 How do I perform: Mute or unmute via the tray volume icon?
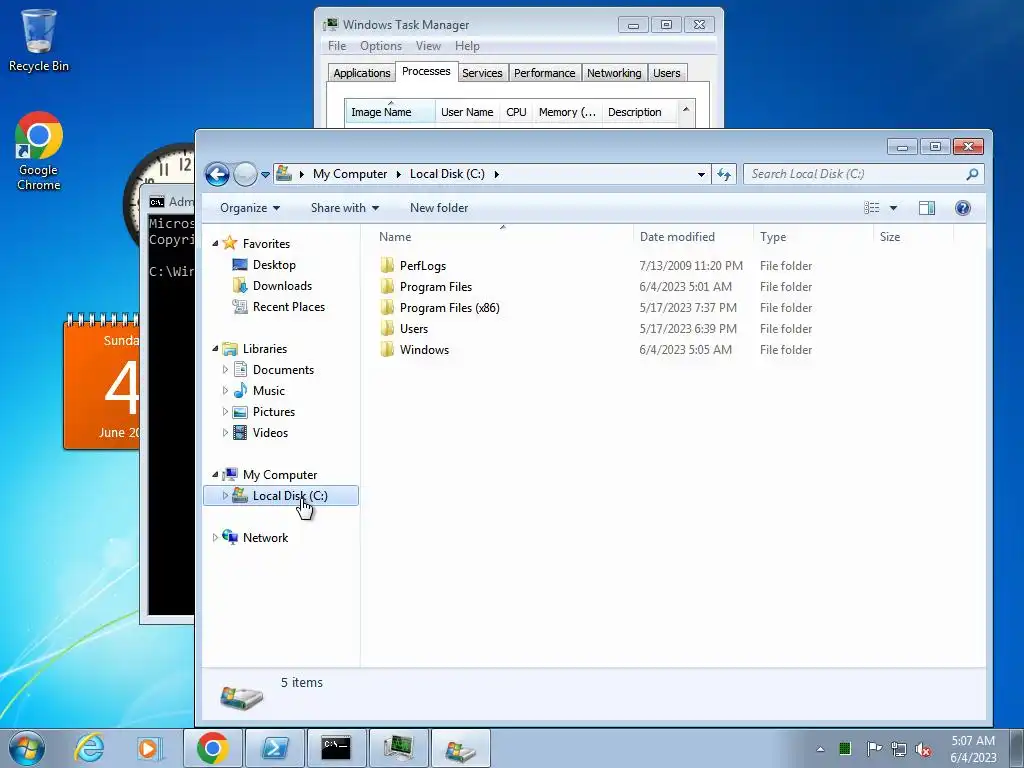point(923,749)
